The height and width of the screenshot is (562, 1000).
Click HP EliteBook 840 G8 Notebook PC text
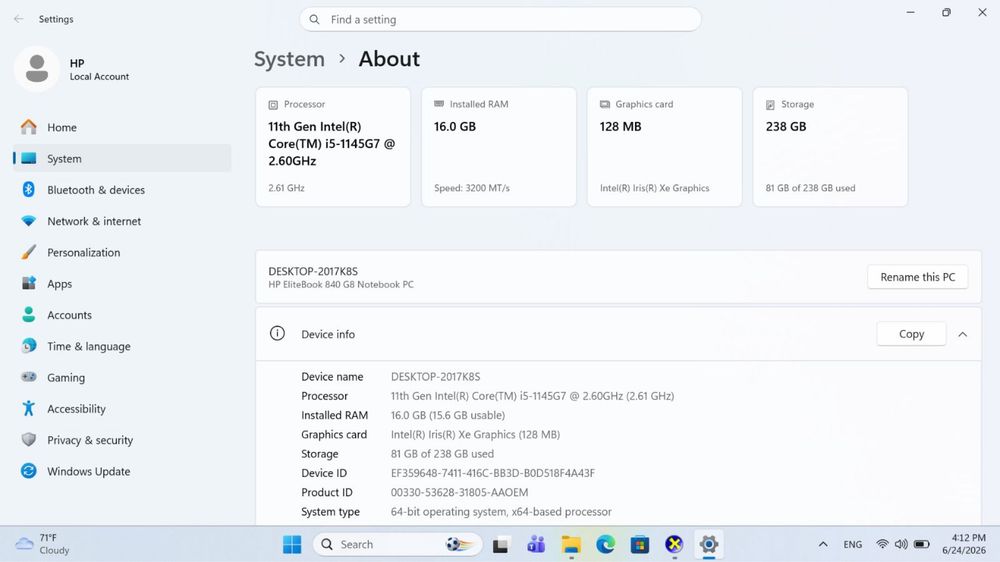point(341,285)
